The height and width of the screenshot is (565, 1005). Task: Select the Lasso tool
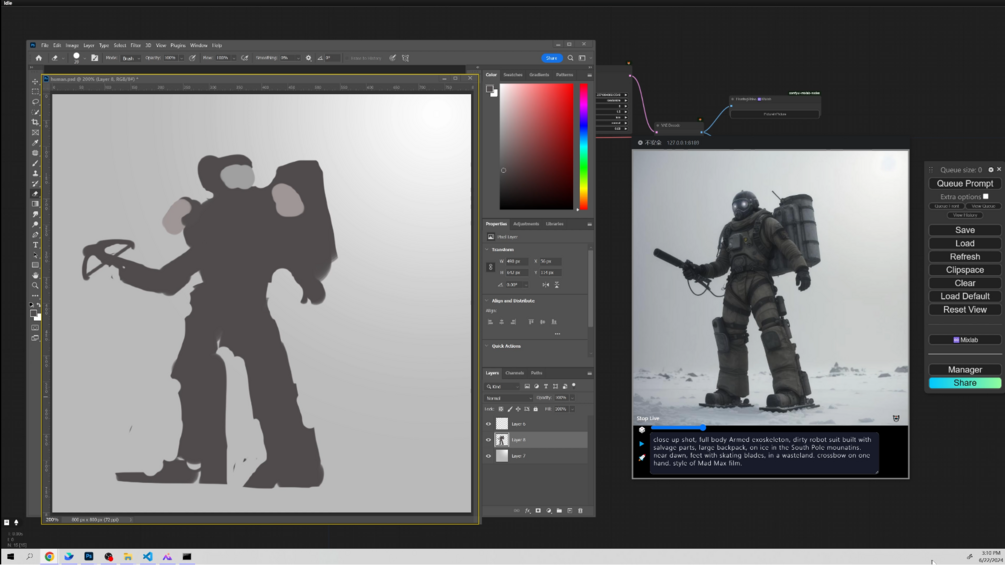(36, 101)
